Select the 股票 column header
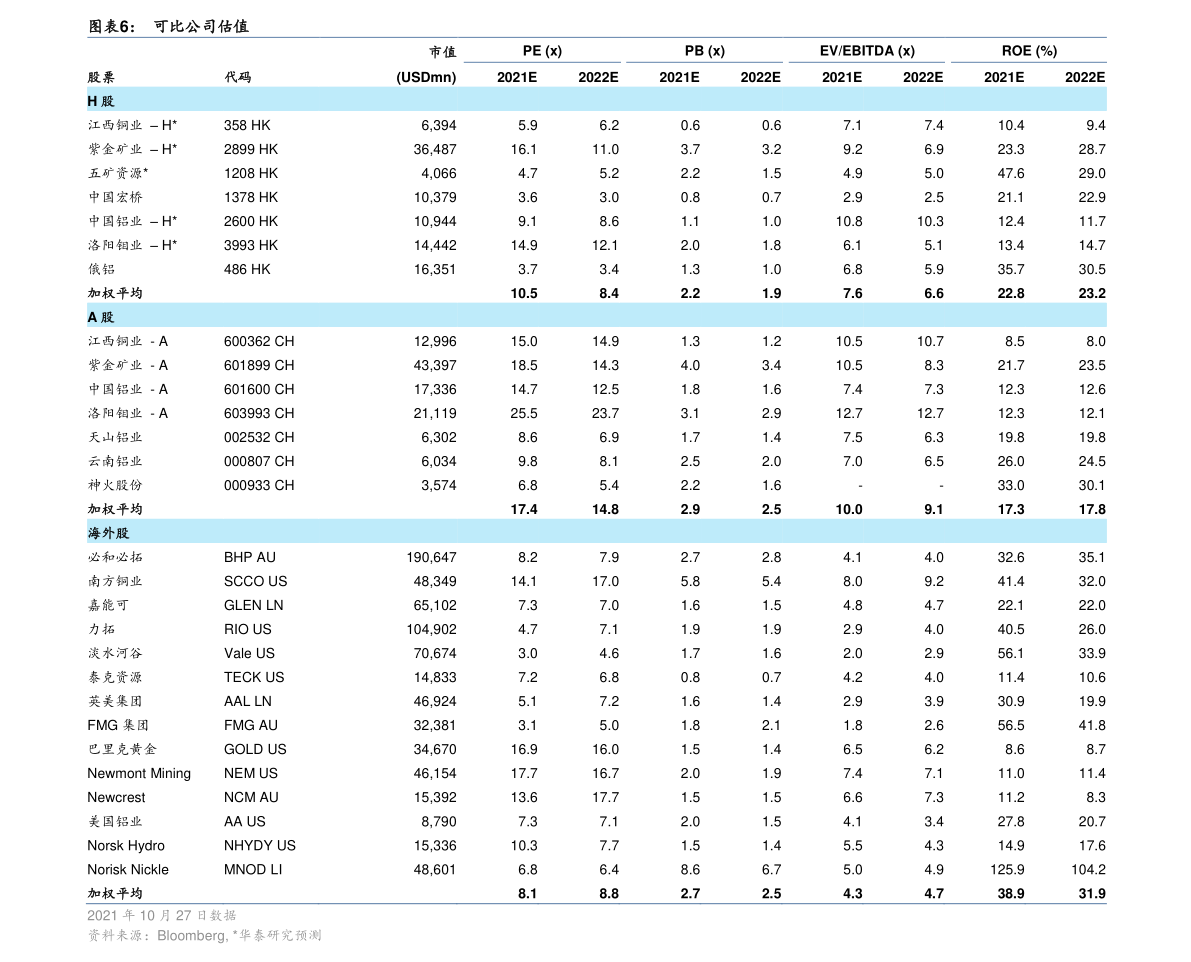1191x962 pixels. pyautogui.click(x=101, y=77)
